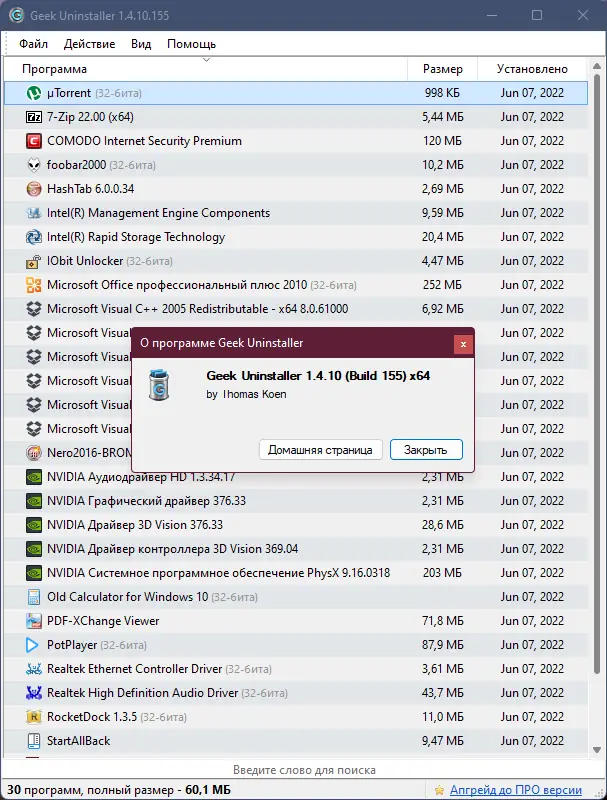Click Realtek High Definition Audio icon

point(34,693)
